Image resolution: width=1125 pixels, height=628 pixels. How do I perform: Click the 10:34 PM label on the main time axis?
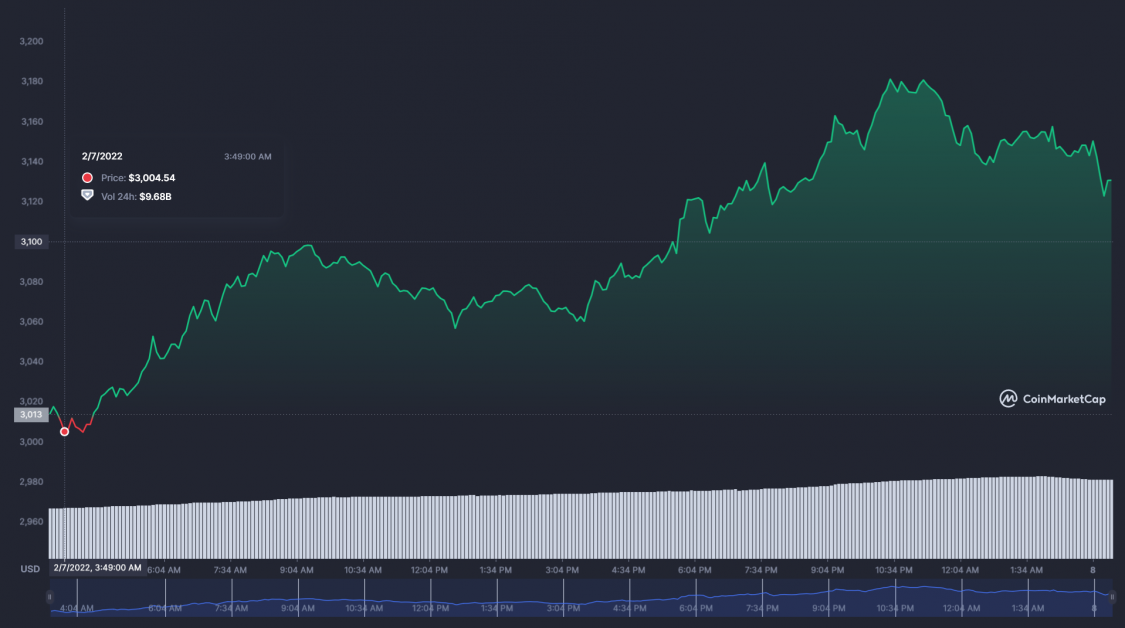pos(894,570)
